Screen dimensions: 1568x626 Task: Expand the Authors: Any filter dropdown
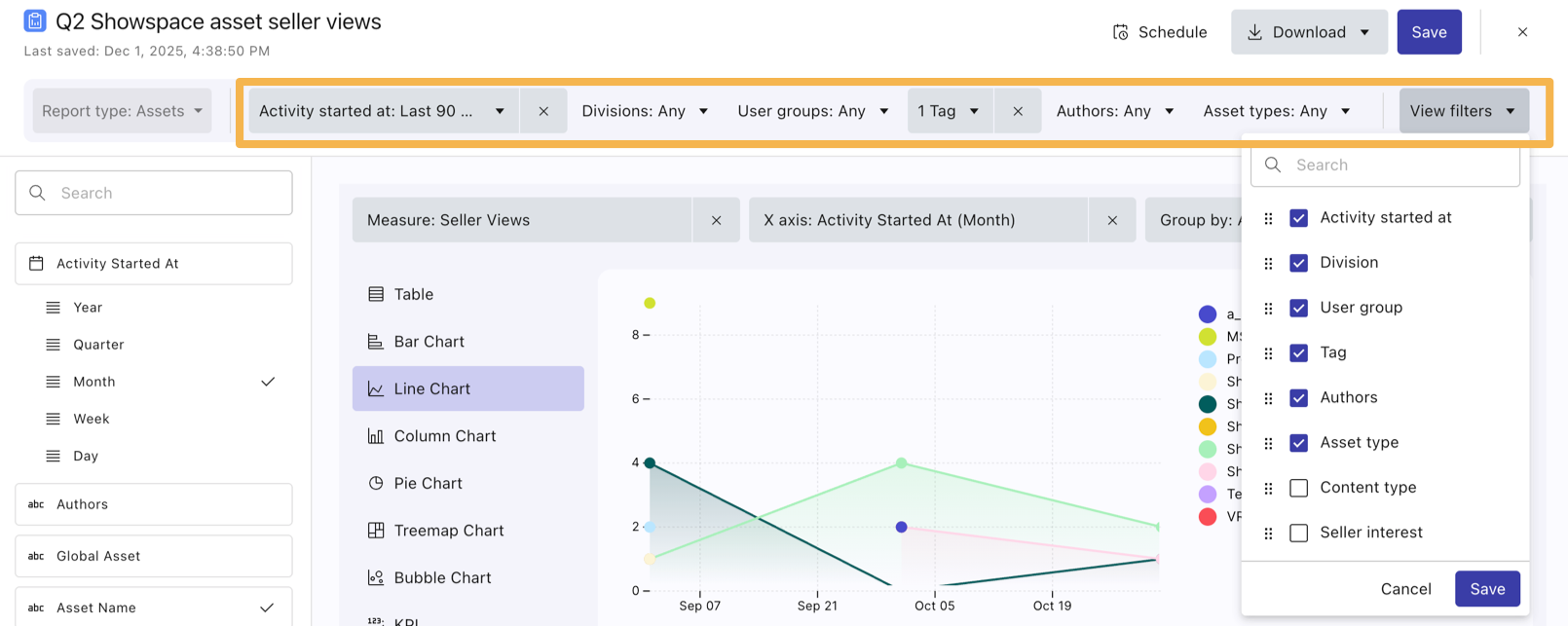click(x=1114, y=111)
